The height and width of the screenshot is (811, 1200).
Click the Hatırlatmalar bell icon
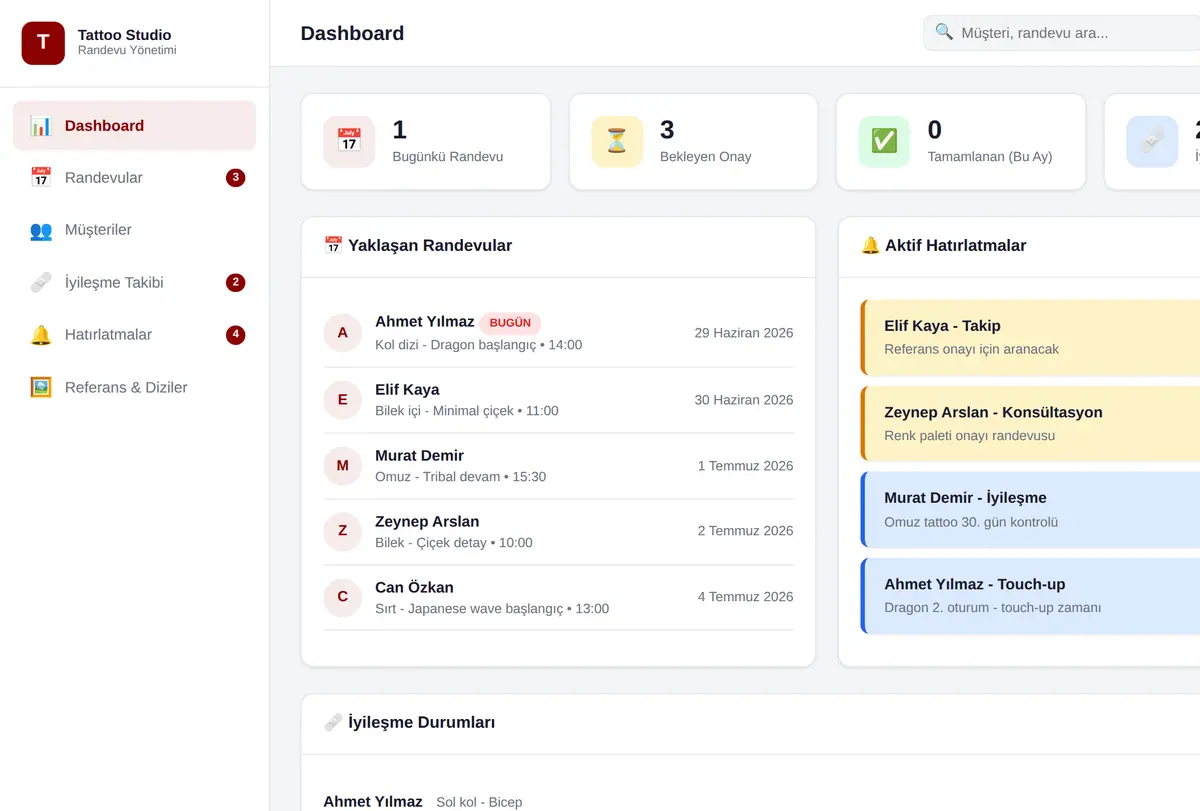[41, 335]
